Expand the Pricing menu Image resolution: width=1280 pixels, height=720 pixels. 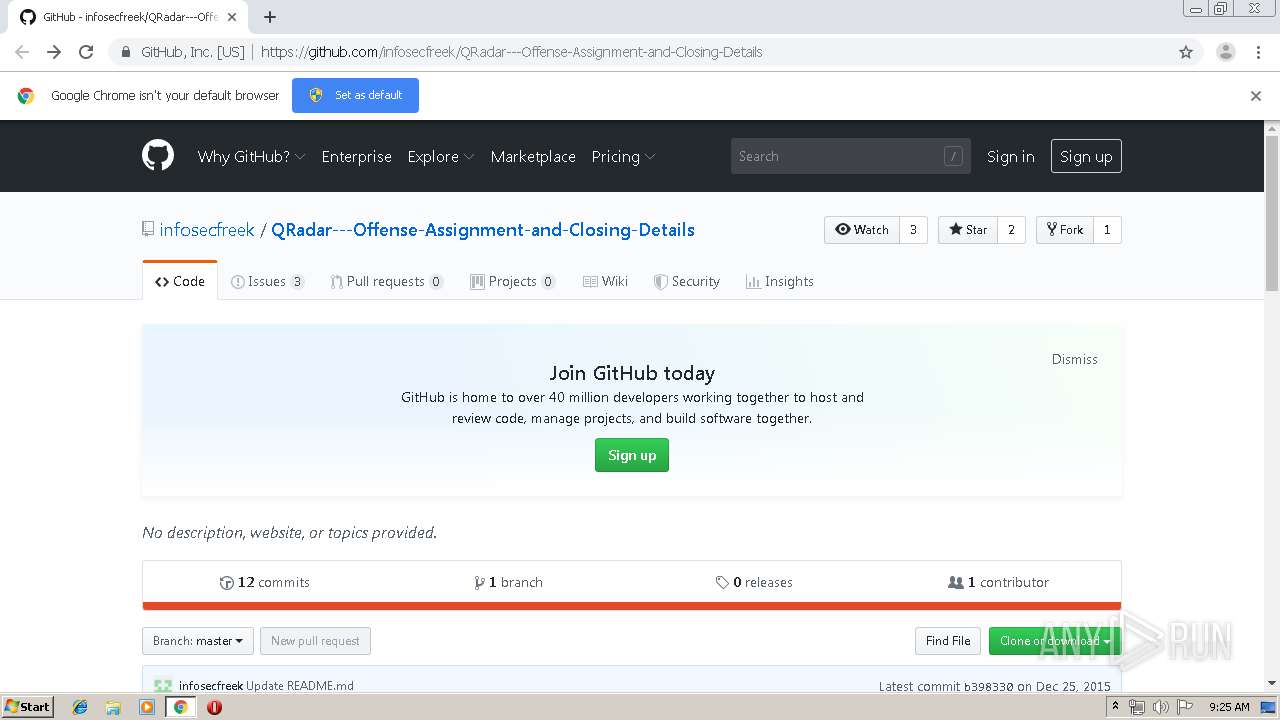pos(623,156)
